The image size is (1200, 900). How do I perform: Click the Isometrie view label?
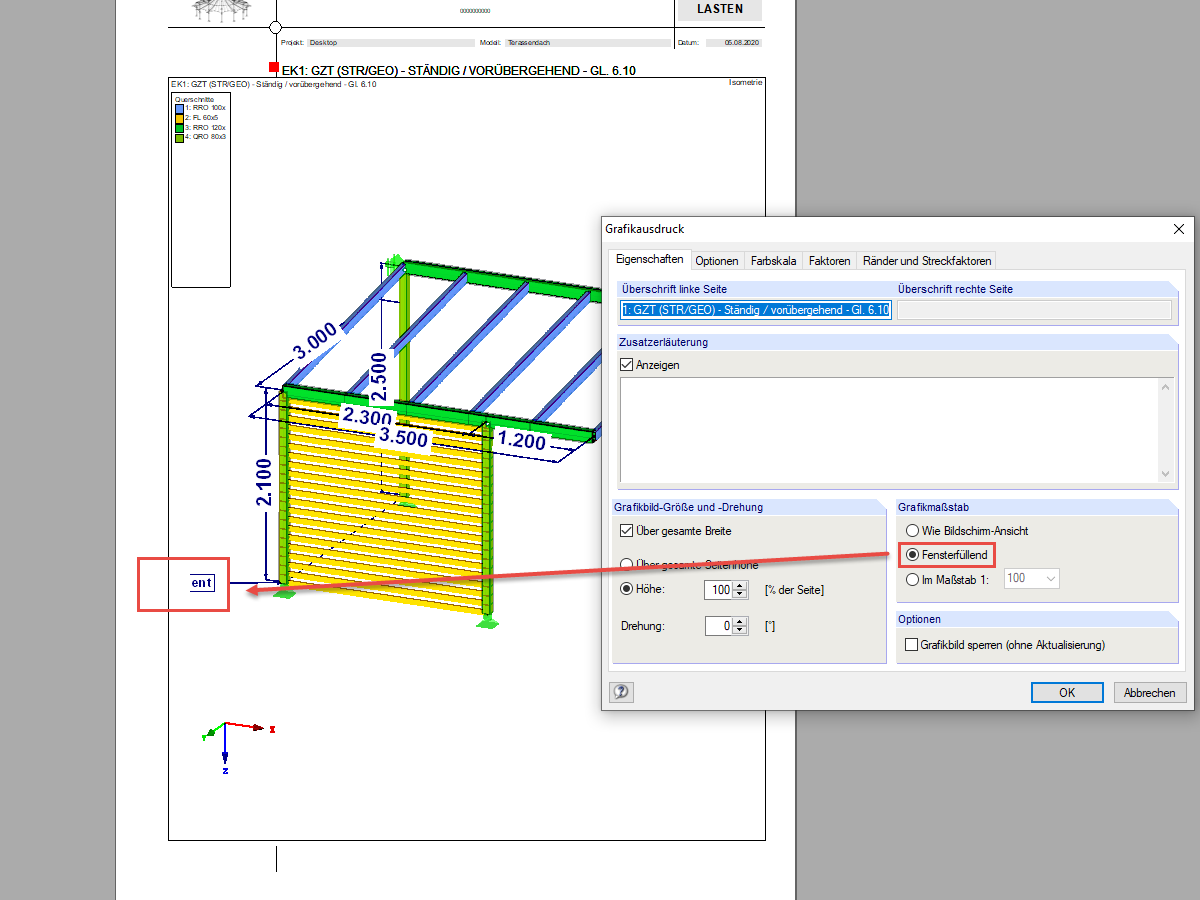coord(746,83)
